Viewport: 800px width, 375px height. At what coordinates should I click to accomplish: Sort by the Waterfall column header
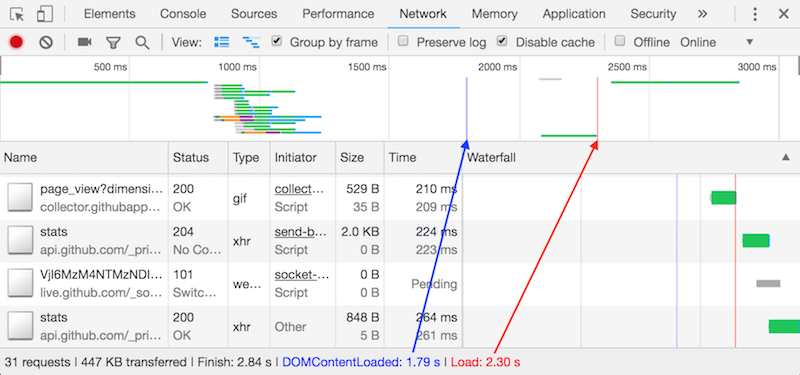point(631,158)
